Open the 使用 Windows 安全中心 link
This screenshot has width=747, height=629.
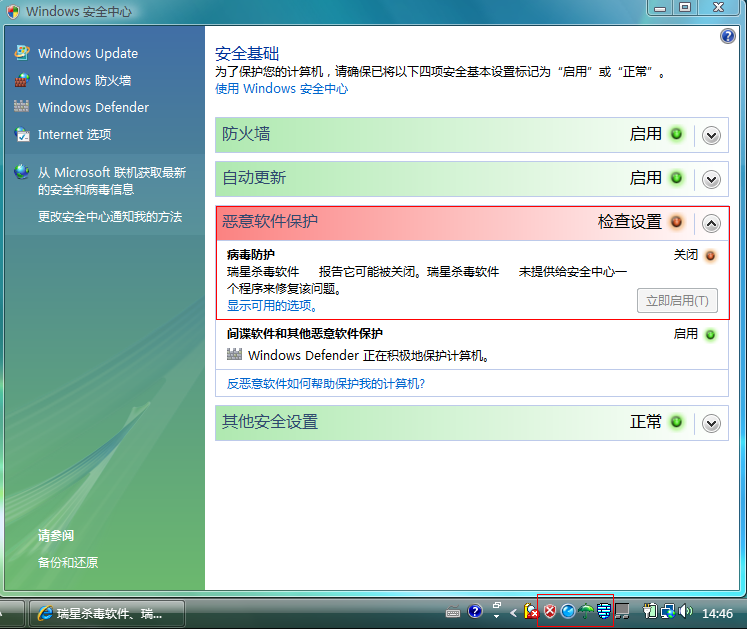[x=282, y=89]
